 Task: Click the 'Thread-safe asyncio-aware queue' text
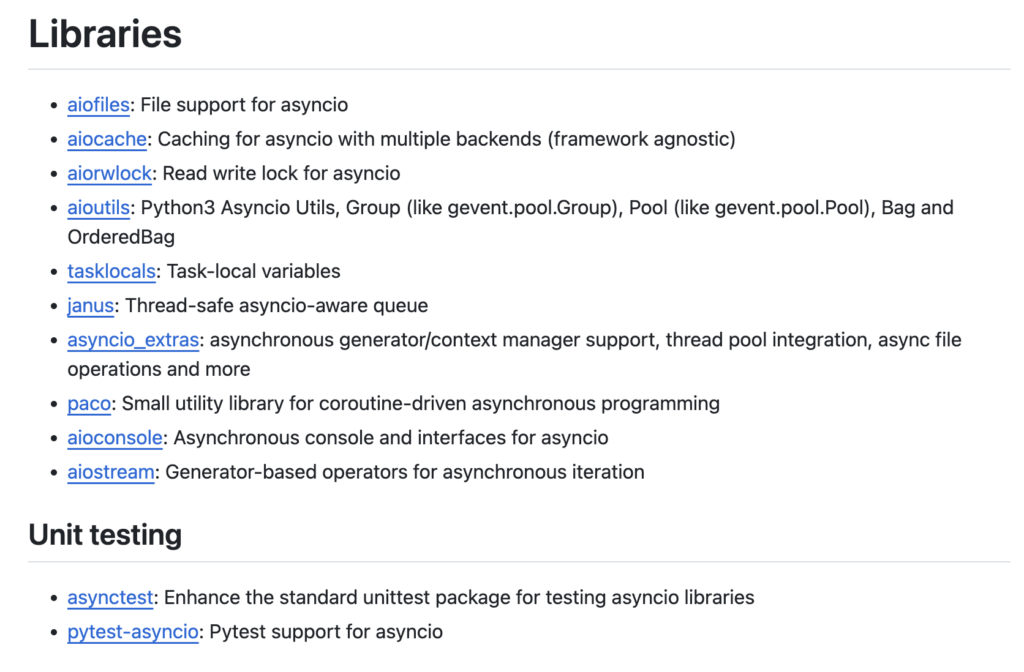click(276, 305)
